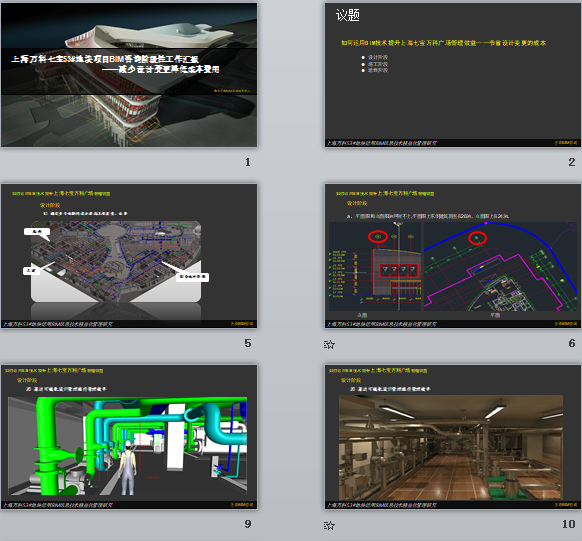
Task: Click the worker figure in slide 9
Action: [x=128, y=468]
